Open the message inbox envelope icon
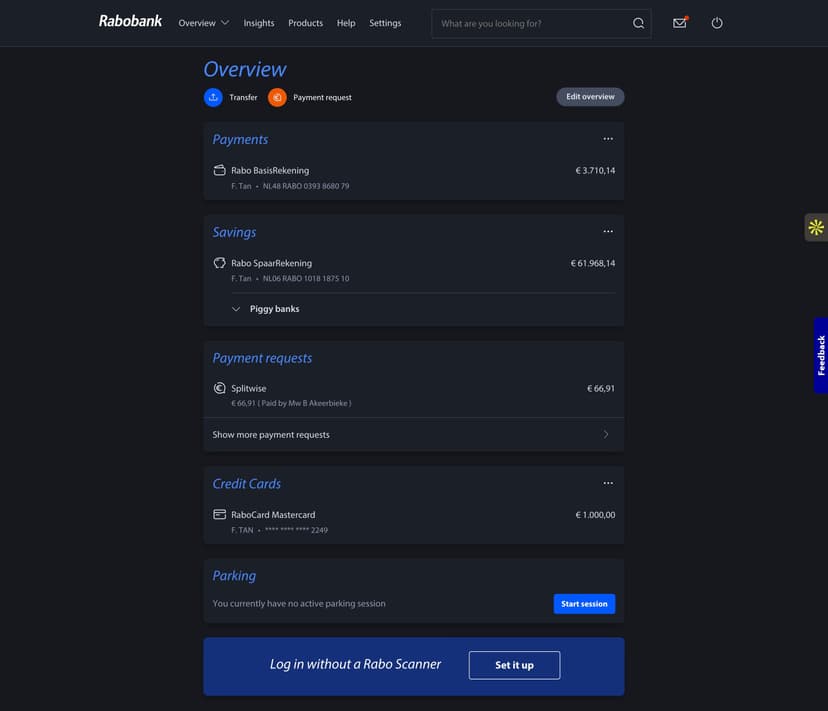The height and width of the screenshot is (711, 828). coord(679,22)
